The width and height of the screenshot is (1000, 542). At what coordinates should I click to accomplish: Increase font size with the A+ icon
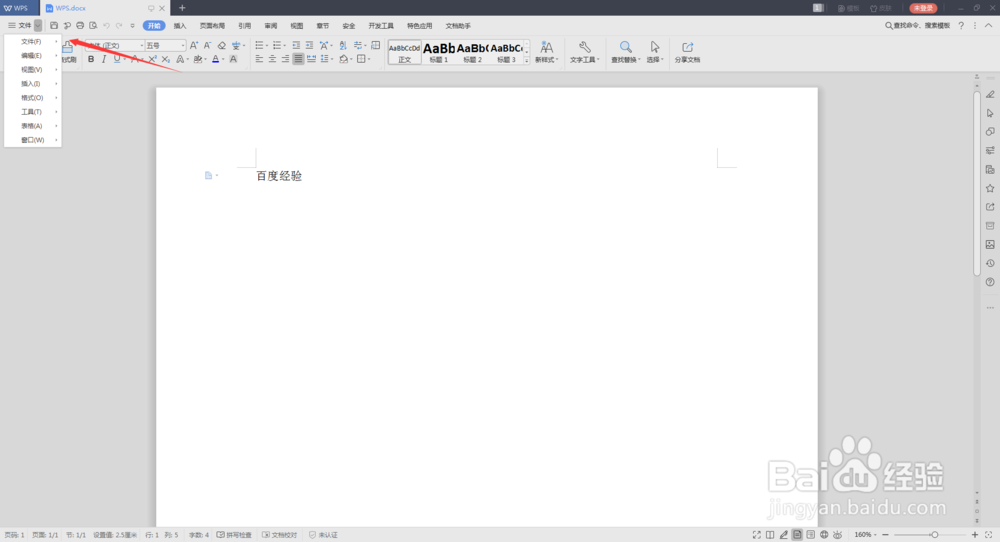click(194, 45)
